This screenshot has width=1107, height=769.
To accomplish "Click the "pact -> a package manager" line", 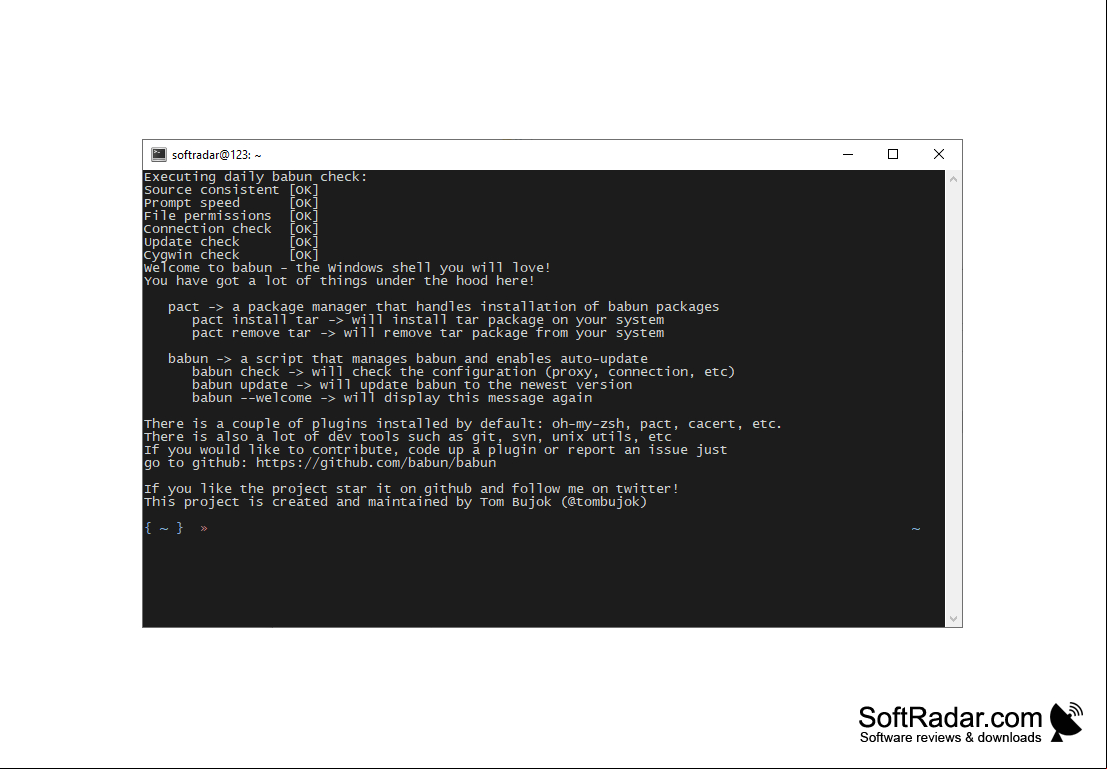I will pos(443,306).
